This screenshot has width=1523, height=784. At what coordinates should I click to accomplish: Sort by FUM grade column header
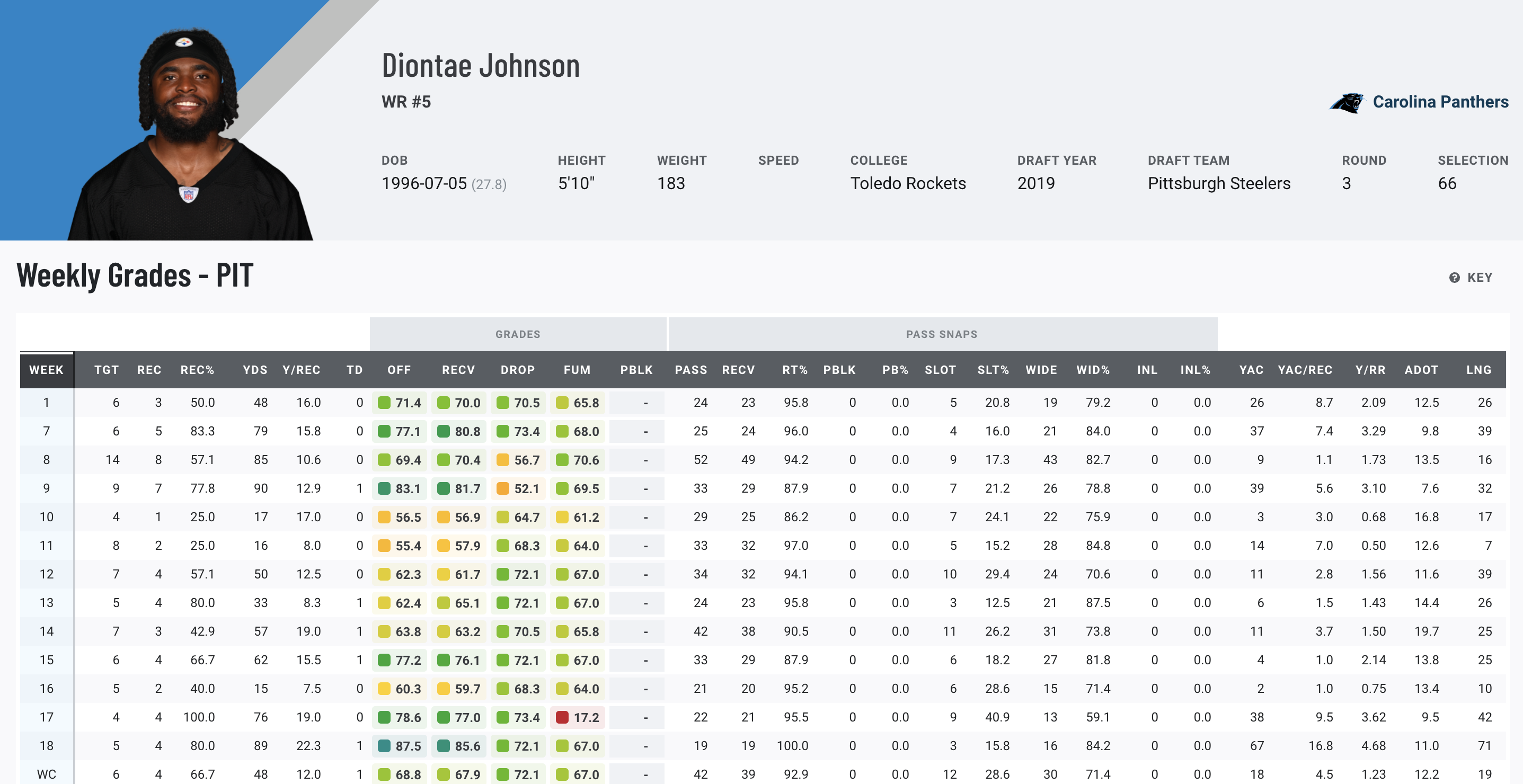[x=577, y=370]
